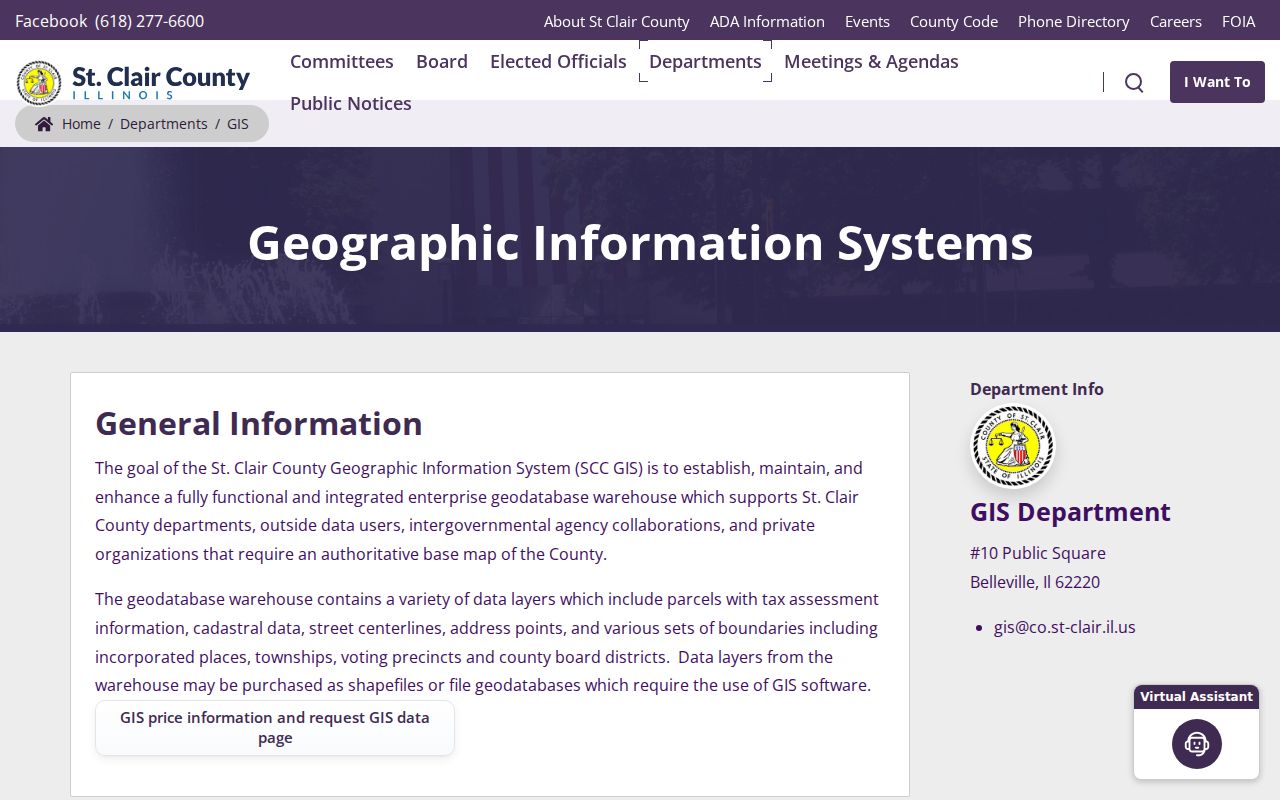This screenshot has width=1280, height=800.
Task: Open Meetings & Agendas menu
Action: (871, 61)
